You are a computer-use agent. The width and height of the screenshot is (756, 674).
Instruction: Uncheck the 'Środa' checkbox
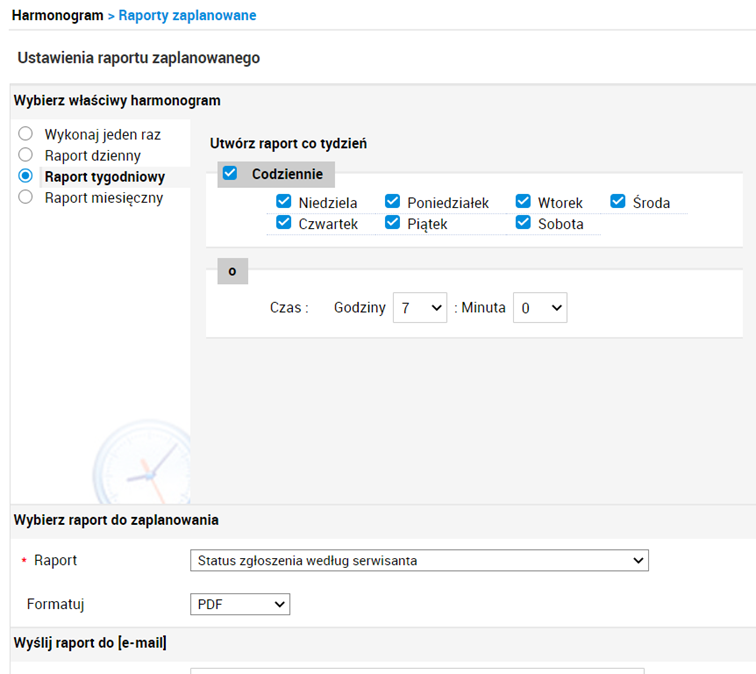pos(618,201)
